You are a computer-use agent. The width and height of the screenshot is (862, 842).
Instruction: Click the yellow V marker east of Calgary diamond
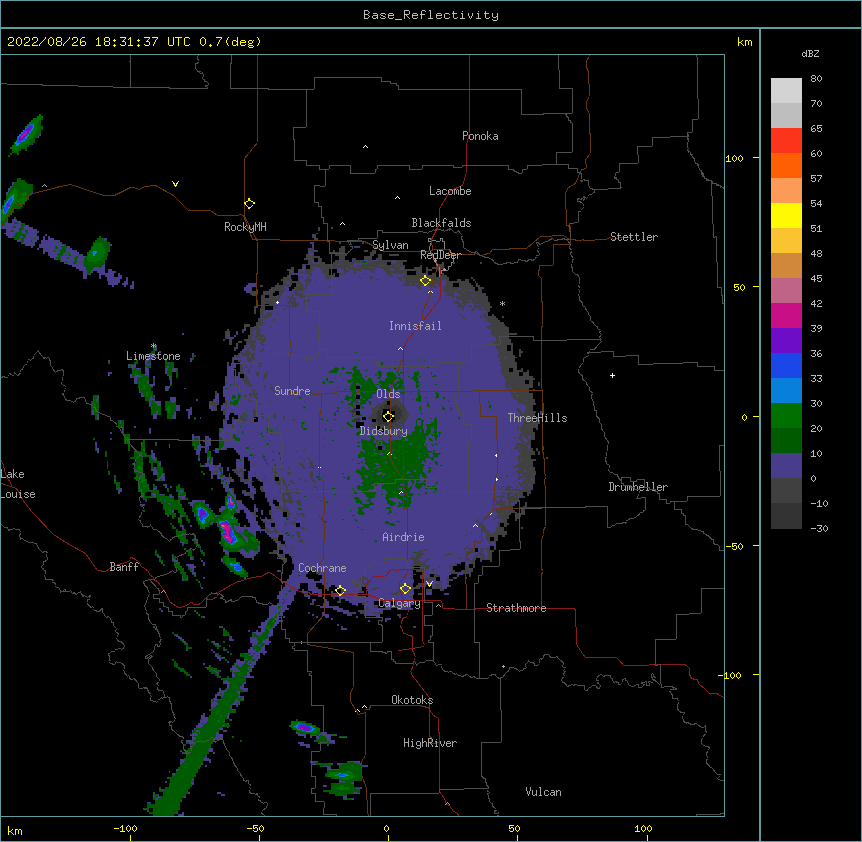pos(429,584)
